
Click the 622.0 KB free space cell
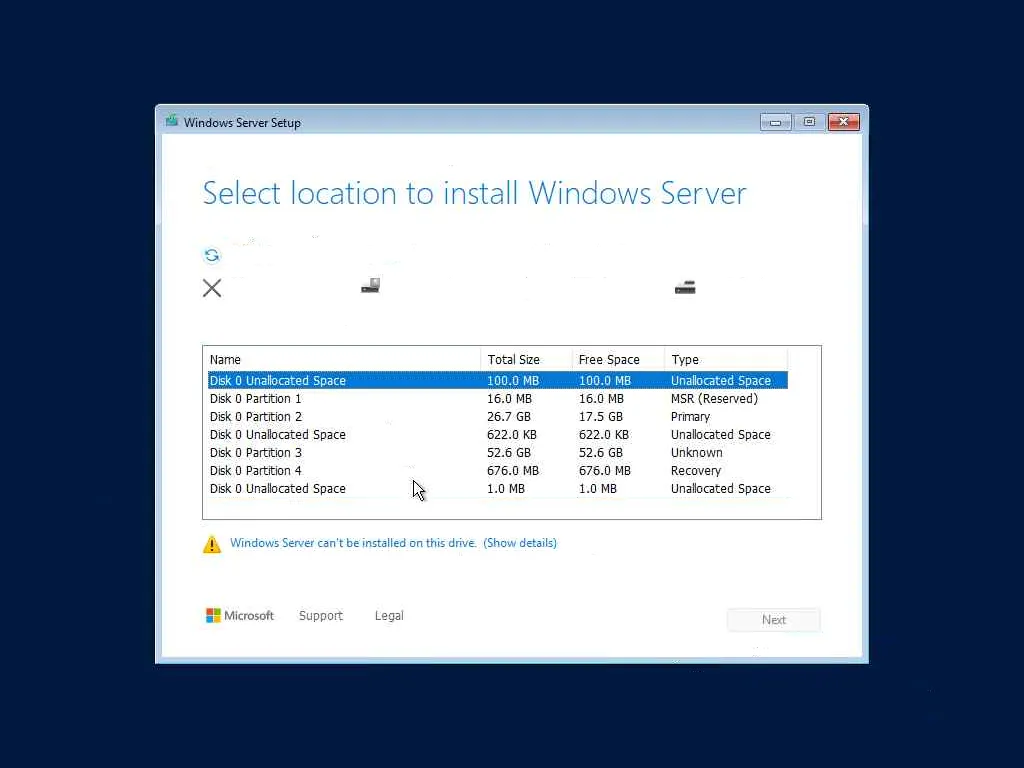(603, 435)
